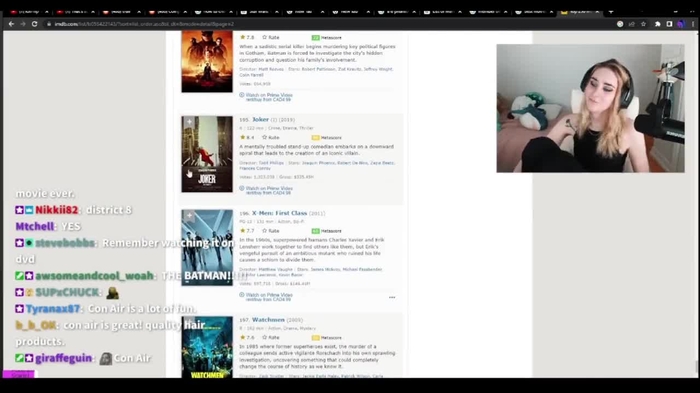Bookmark this page with the star icon
The width and height of the screenshot is (700, 393).
click(643, 24)
